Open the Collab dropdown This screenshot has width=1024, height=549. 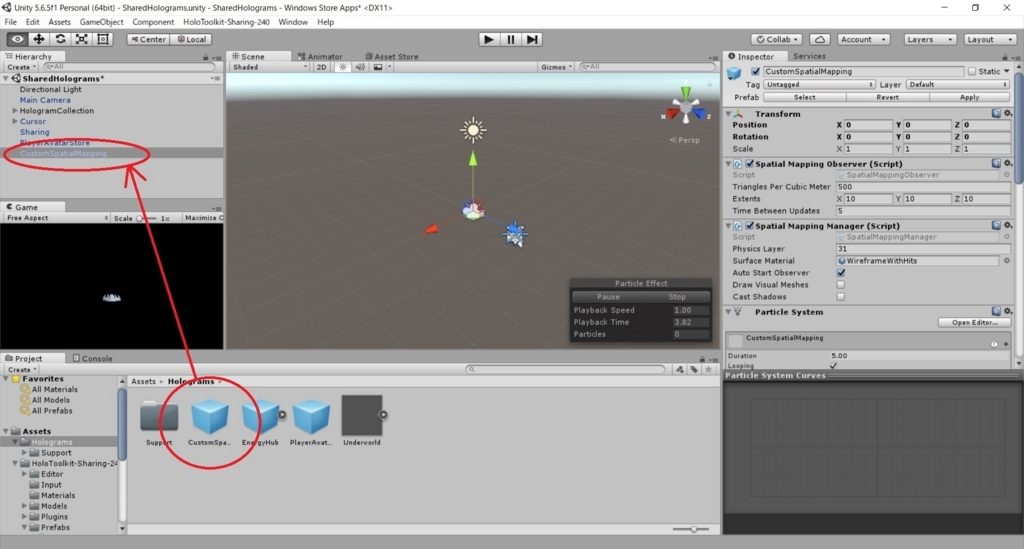point(776,39)
